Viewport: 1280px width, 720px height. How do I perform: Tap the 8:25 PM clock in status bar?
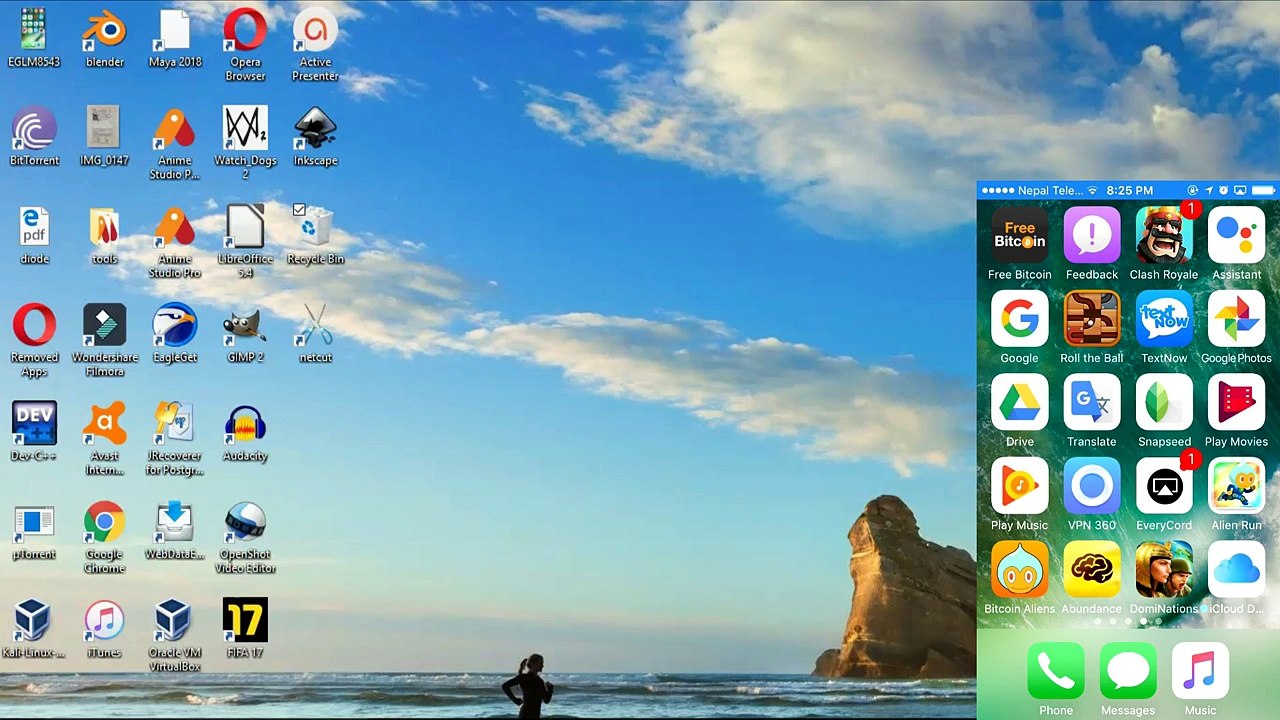pyautogui.click(x=1130, y=190)
